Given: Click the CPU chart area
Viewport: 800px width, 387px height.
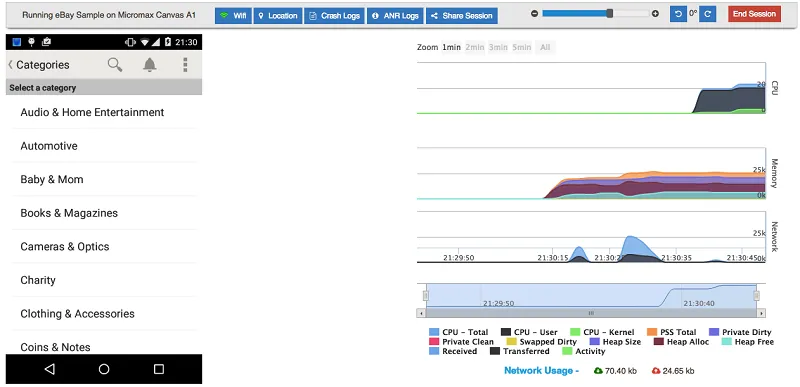Looking at the screenshot, I should pos(591,88).
